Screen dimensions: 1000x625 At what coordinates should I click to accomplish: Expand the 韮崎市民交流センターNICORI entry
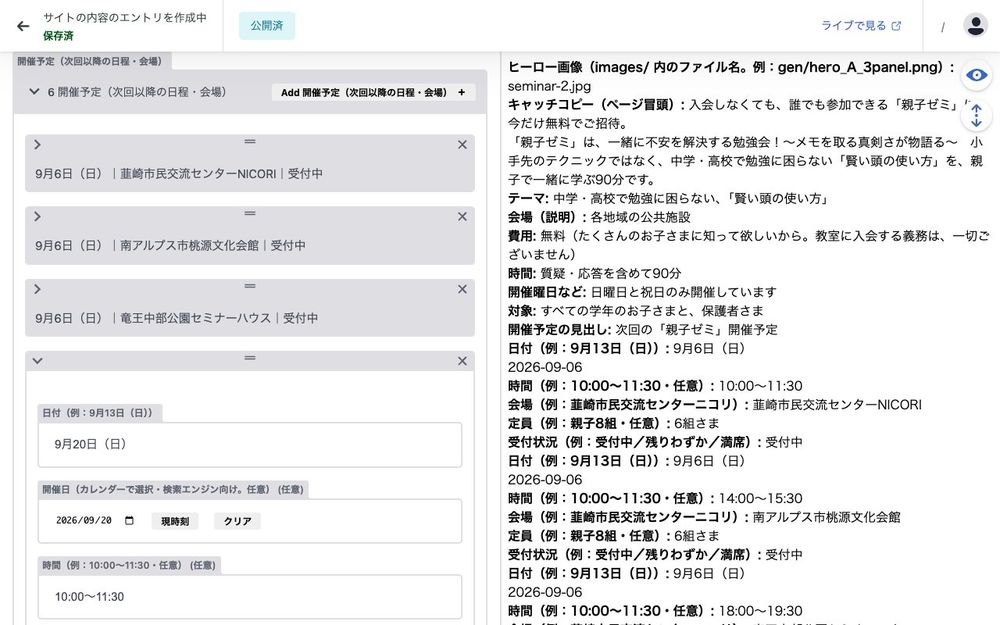click(x=37, y=145)
